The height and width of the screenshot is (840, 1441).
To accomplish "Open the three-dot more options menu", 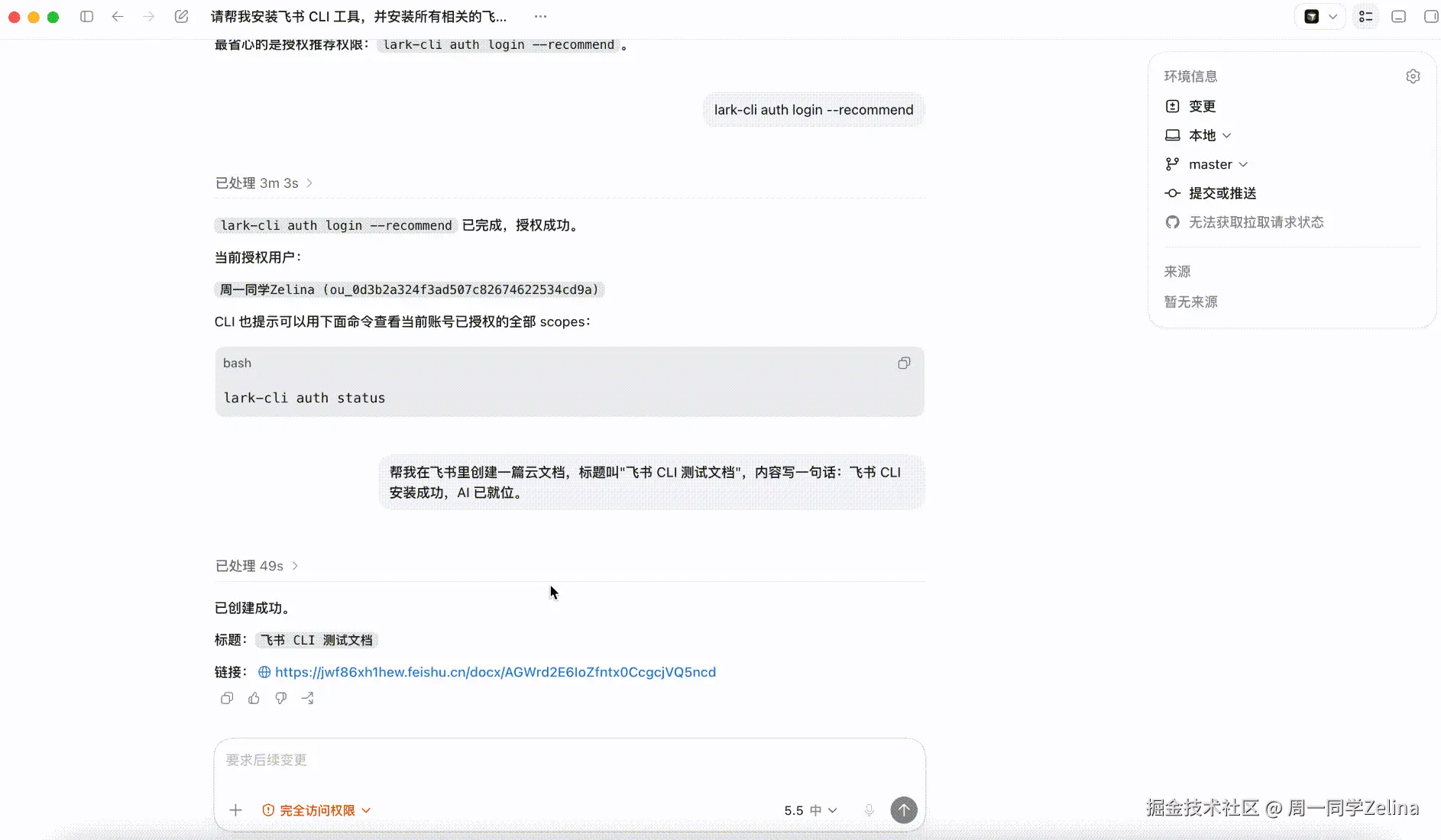I will [x=540, y=16].
